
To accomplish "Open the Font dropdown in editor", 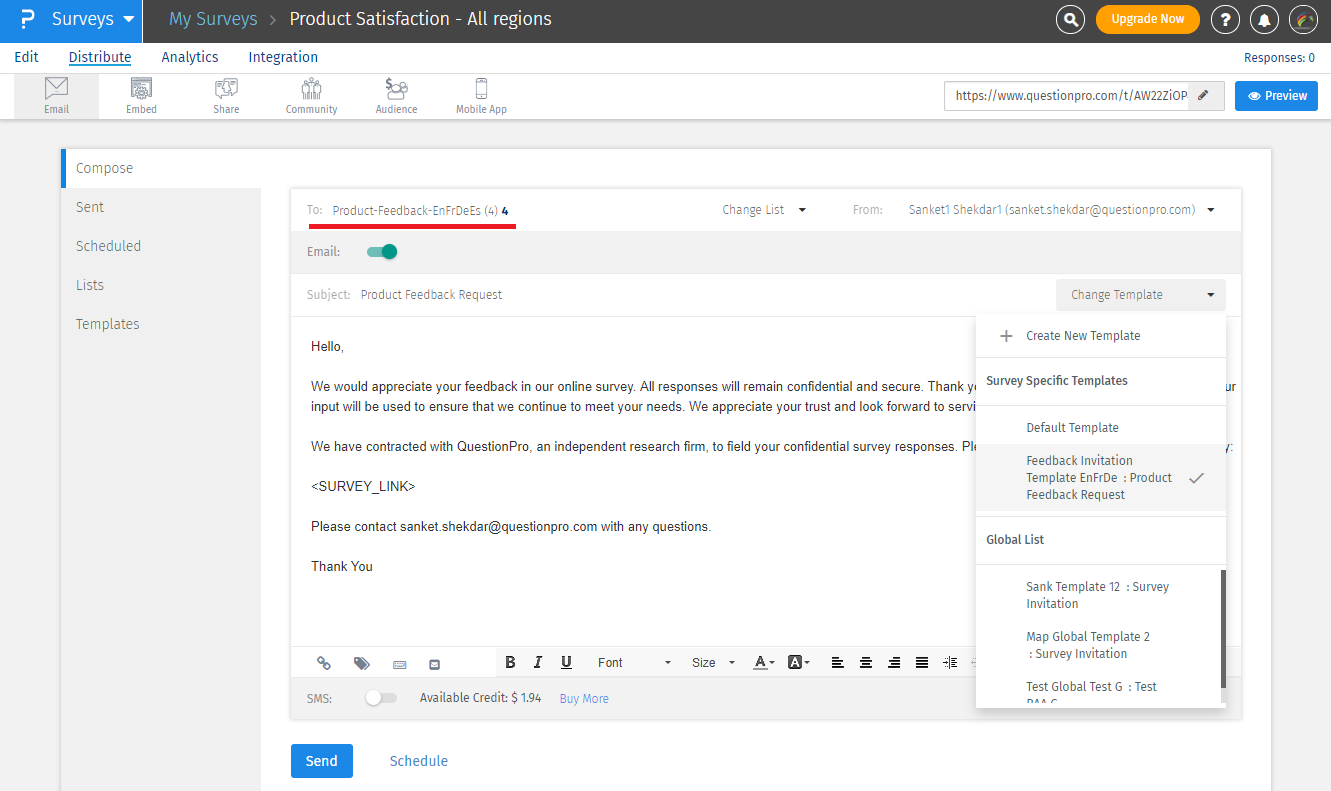I will [x=634, y=662].
